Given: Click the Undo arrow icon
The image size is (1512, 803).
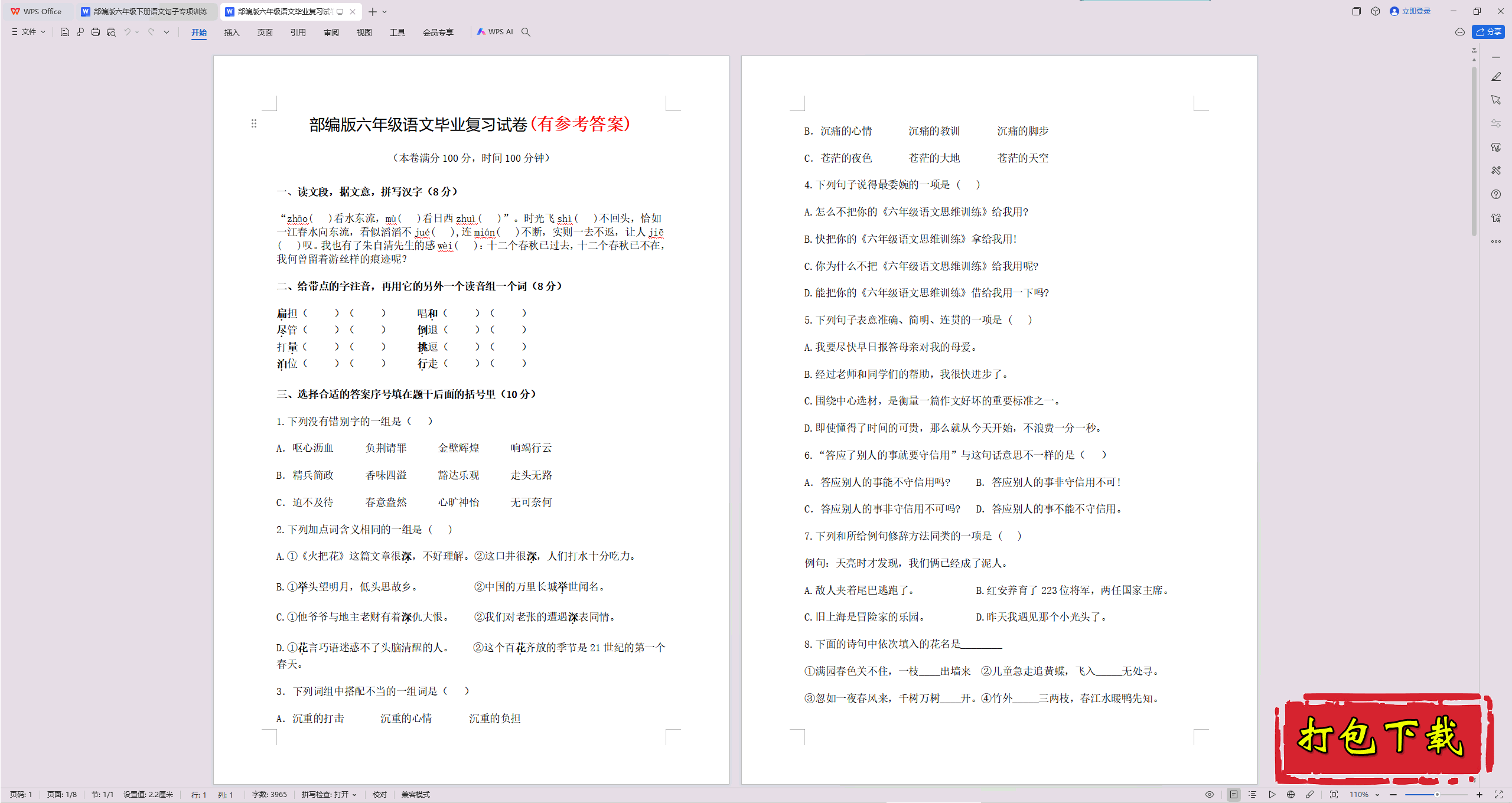Looking at the screenshot, I should 127,32.
